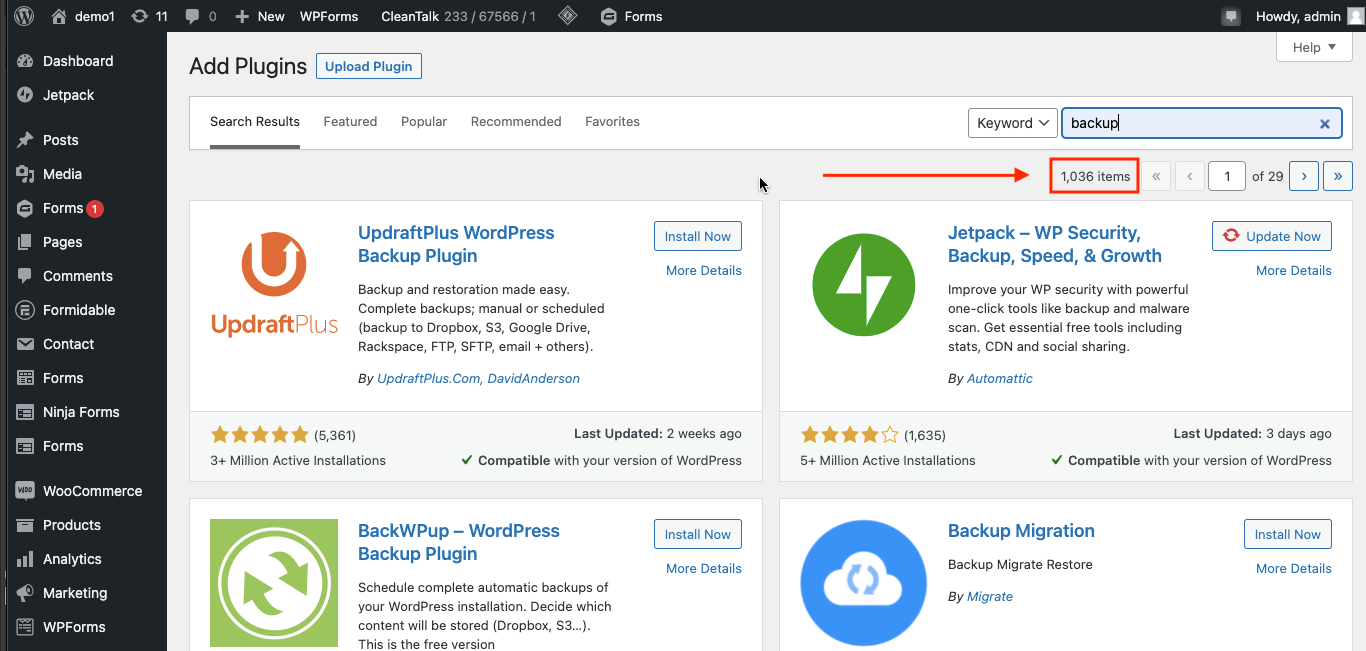The width and height of the screenshot is (1366, 651).
Task: Click the current page number field
Action: click(x=1226, y=177)
